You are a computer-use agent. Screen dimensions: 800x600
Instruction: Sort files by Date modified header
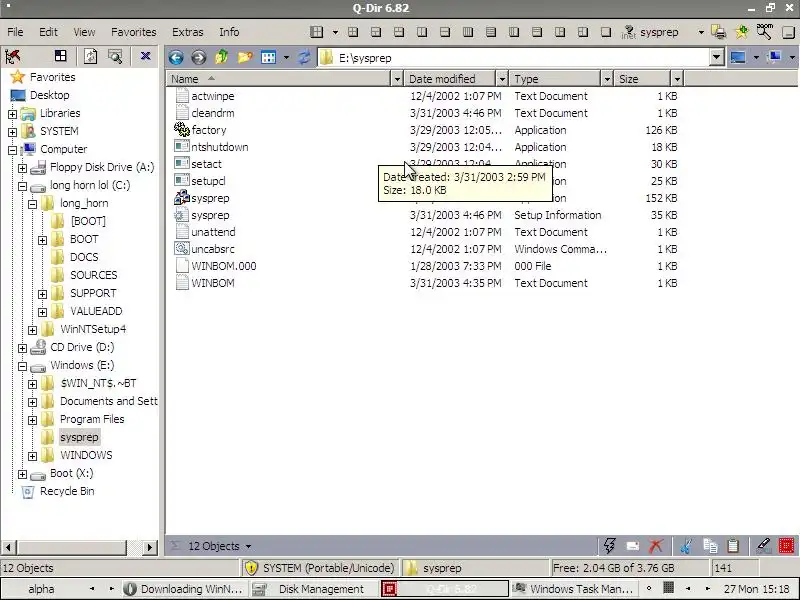click(451, 79)
